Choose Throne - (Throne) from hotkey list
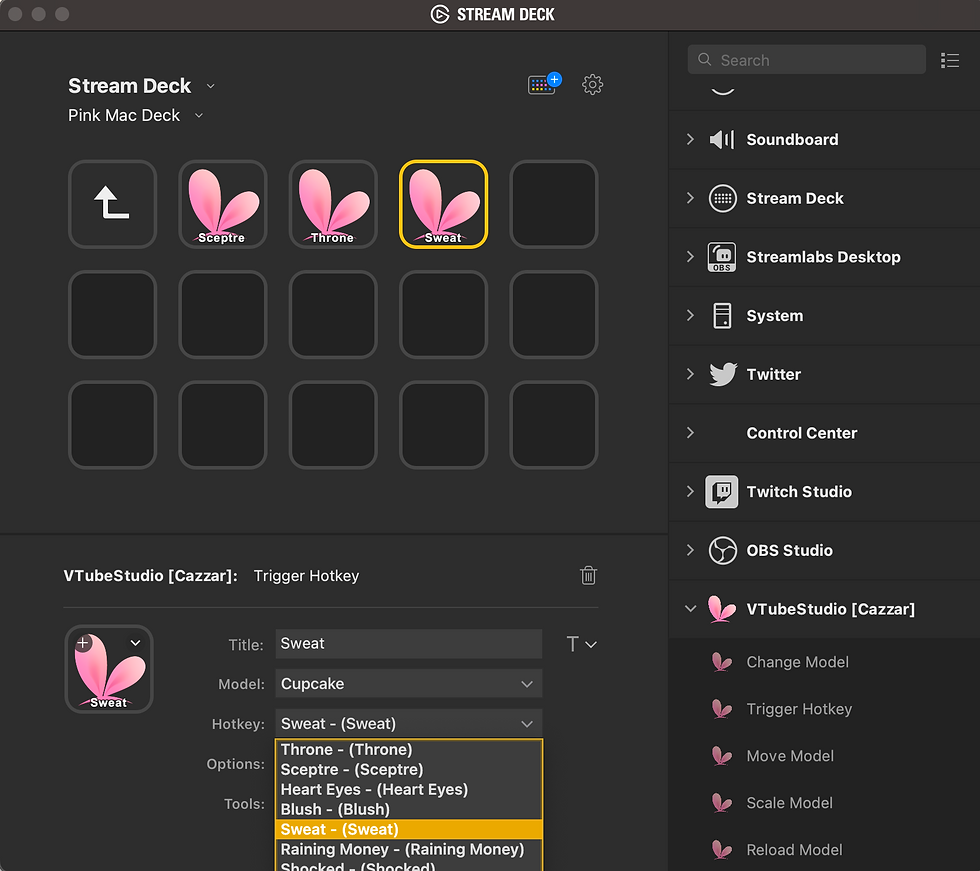The height and width of the screenshot is (871, 980). pyautogui.click(x=409, y=750)
